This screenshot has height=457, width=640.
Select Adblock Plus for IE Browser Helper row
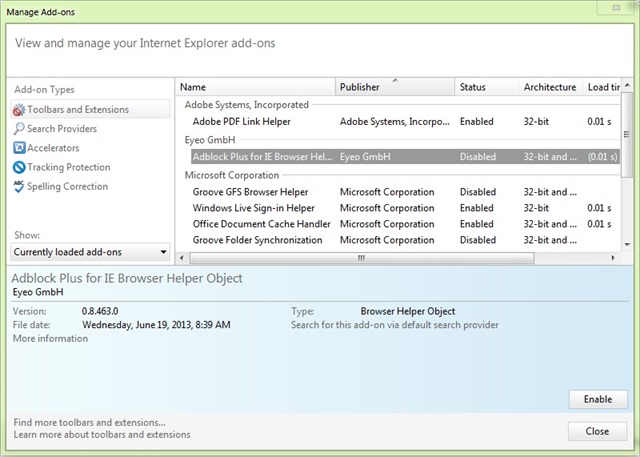click(405, 157)
